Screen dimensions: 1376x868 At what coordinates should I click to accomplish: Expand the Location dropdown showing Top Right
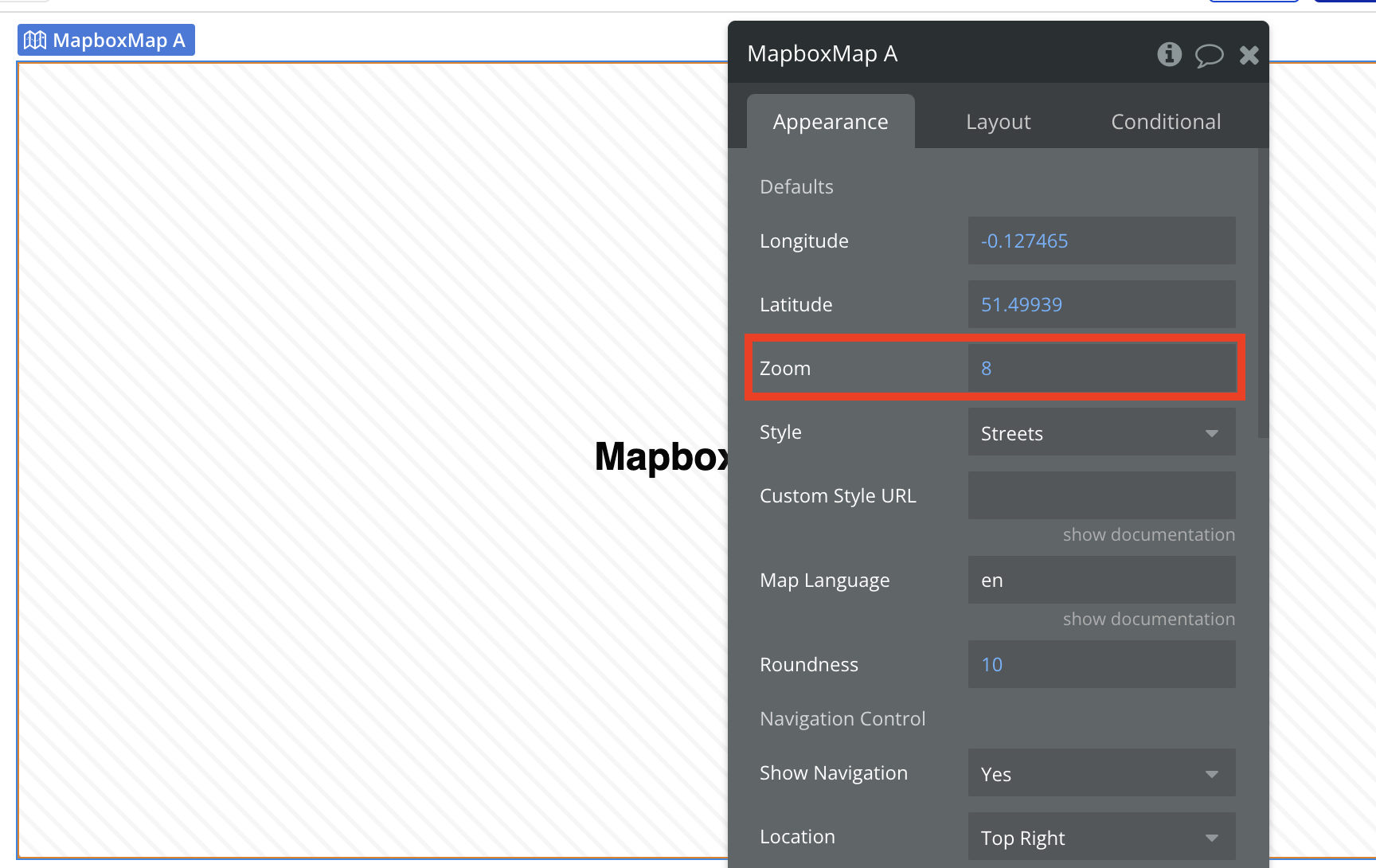(1101, 837)
